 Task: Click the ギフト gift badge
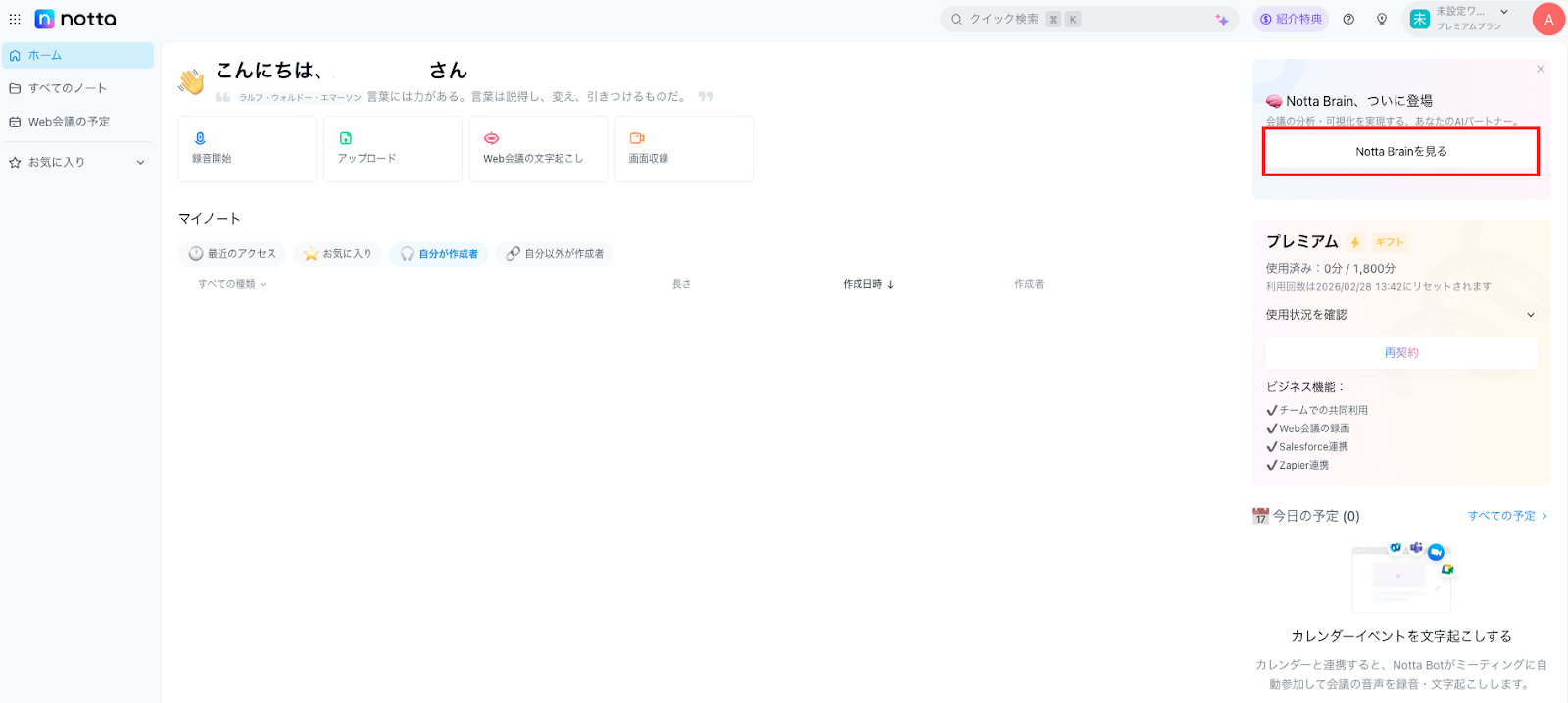coord(1390,242)
